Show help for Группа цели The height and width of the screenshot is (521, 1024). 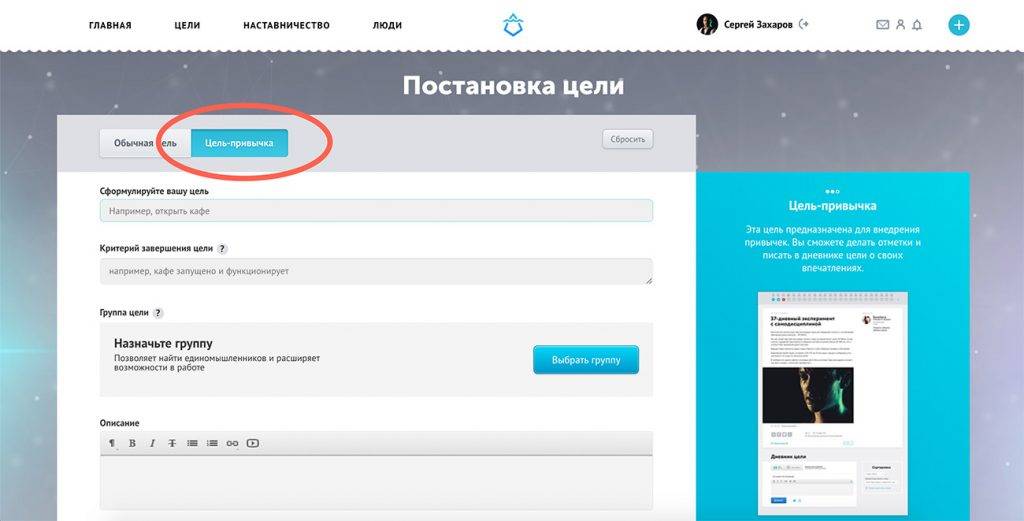pos(158,313)
